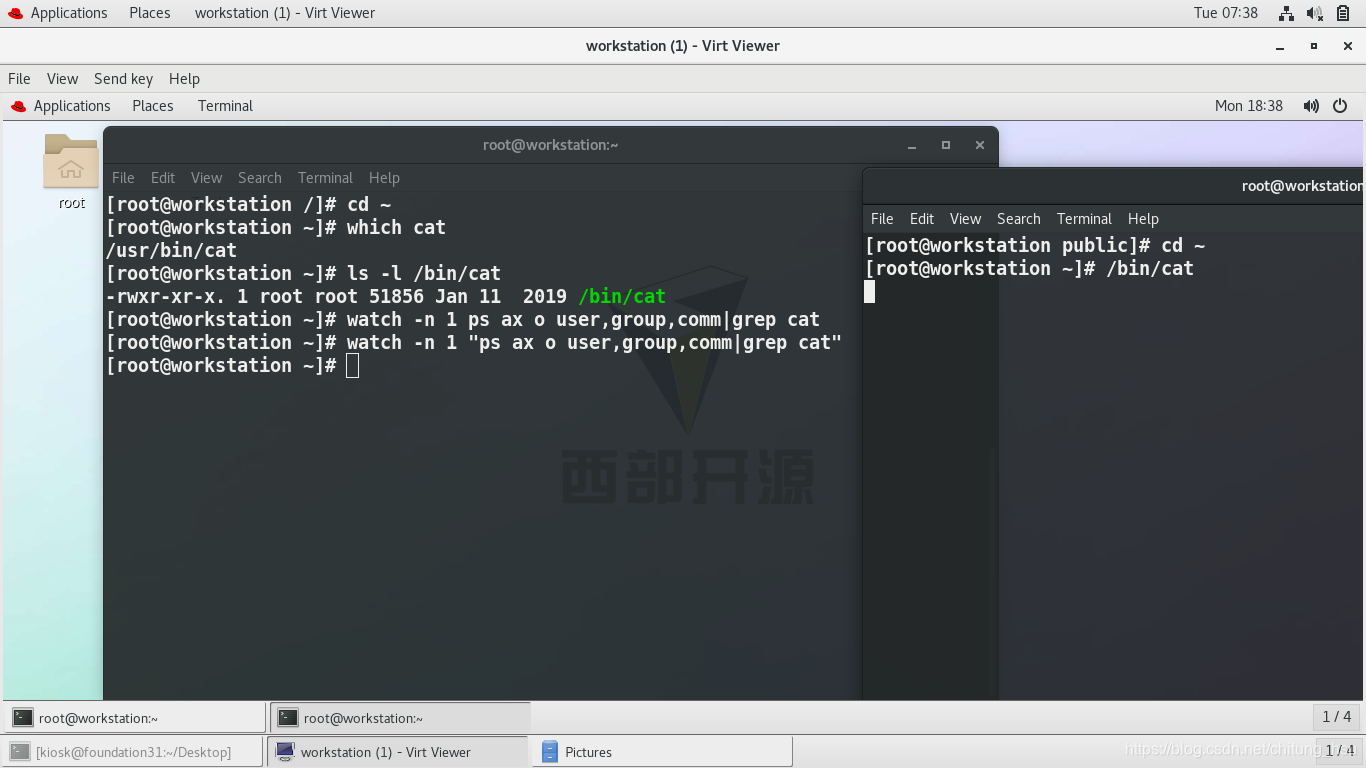The height and width of the screenshot is (768, 1366).
Task: Click the power icon in guest top bar
Action: pos(1339,105)
